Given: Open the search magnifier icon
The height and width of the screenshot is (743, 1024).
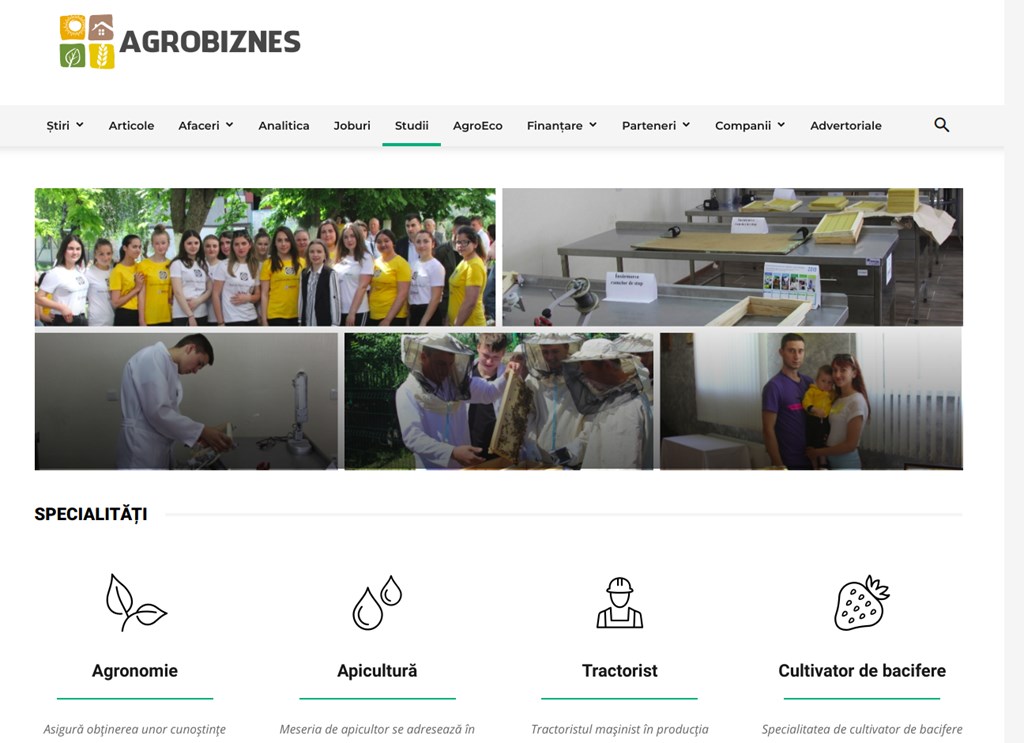Looking at the screenshot, I should [941, 125].
